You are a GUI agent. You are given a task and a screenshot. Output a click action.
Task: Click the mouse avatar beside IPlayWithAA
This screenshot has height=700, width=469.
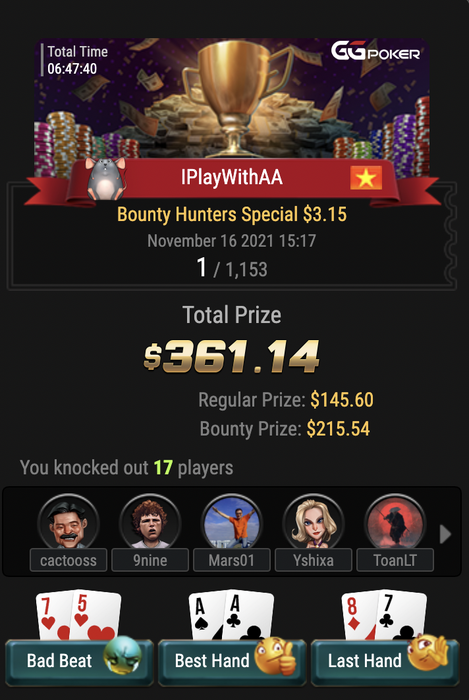click(106, 179)
